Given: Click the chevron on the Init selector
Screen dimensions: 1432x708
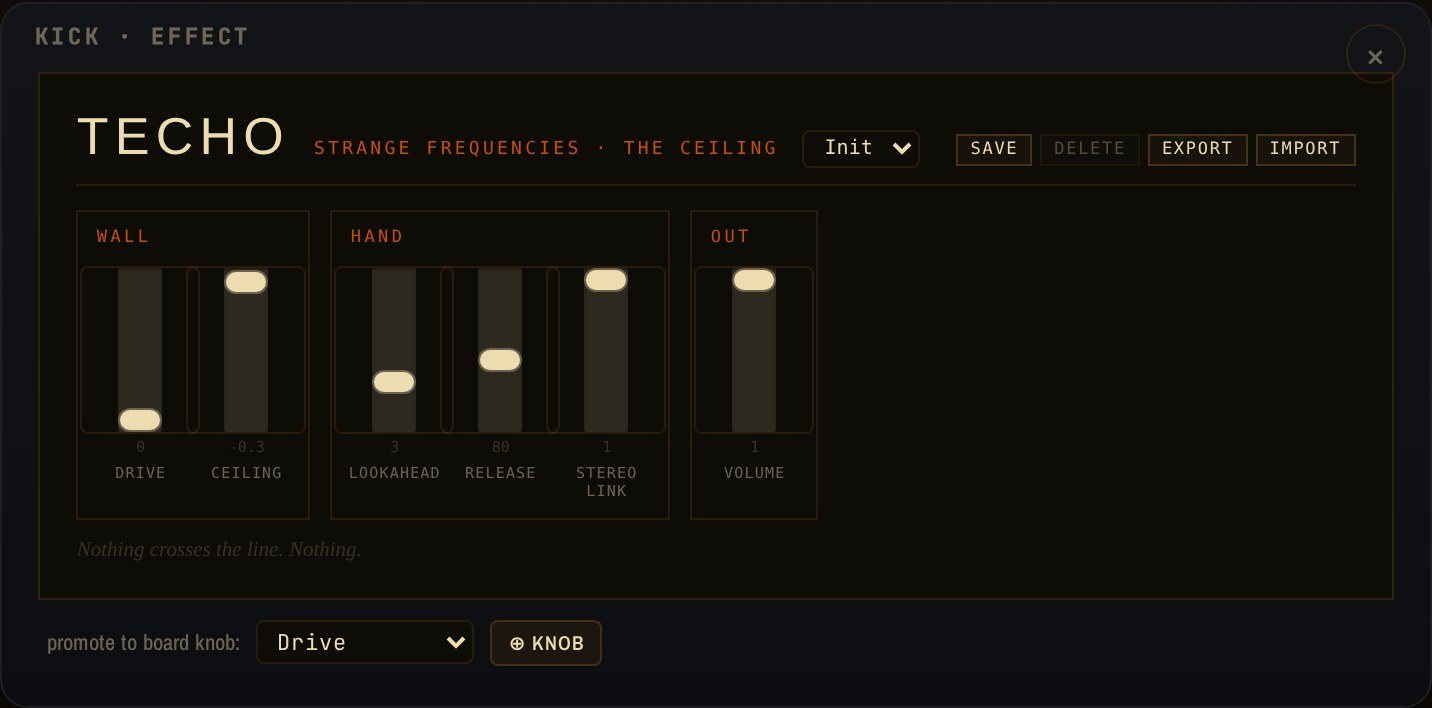Looking at the screenshot, I should [x=902, y=148].
